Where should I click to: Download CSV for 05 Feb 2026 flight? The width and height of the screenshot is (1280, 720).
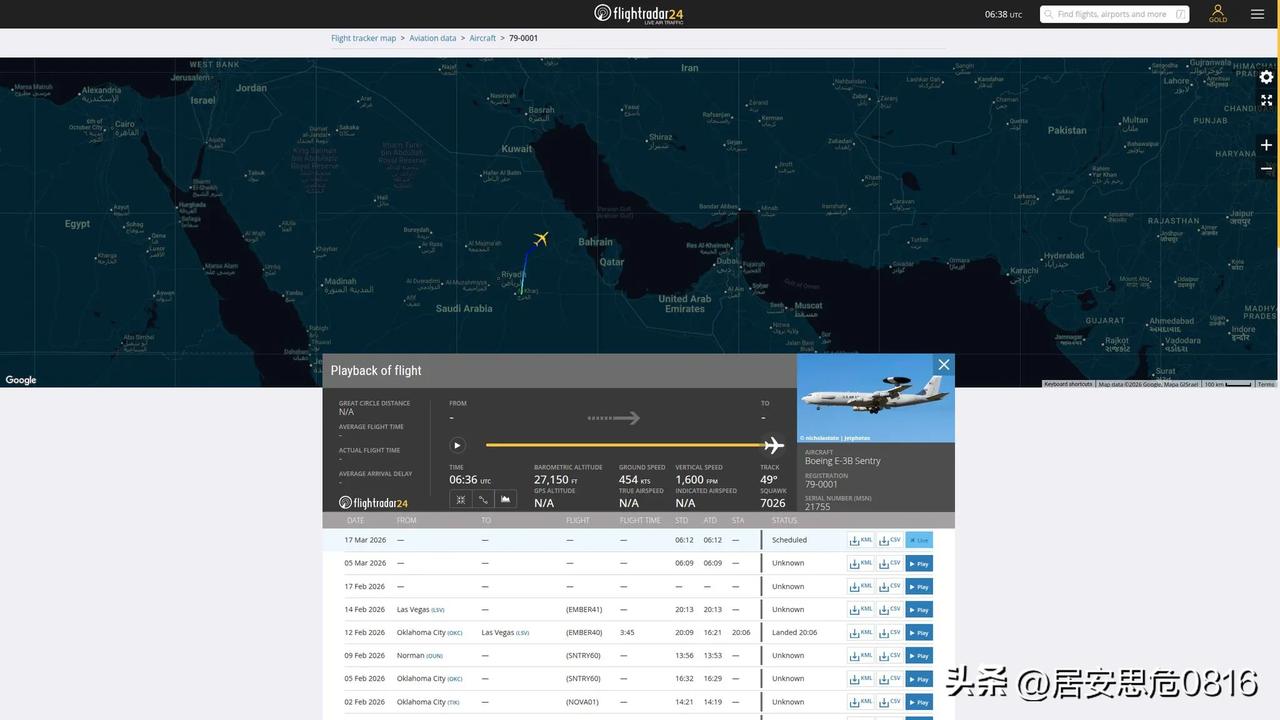click(889, 678)
